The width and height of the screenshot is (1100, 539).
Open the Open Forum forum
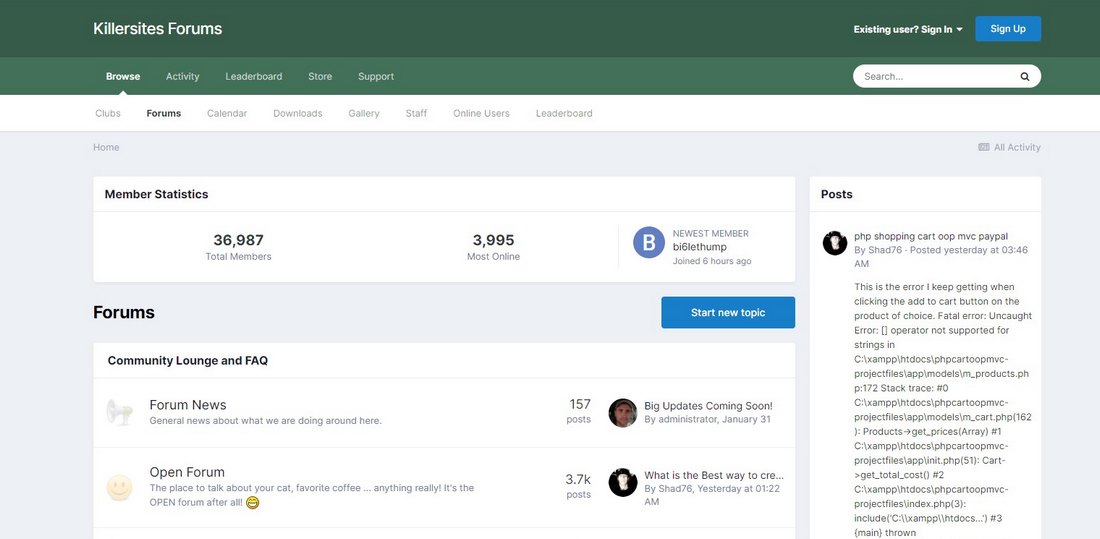(x=187, y=472)
